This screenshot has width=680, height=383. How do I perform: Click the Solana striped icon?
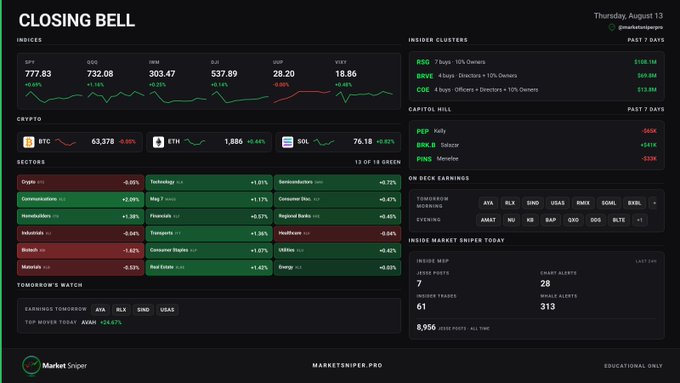pos(288,142)
